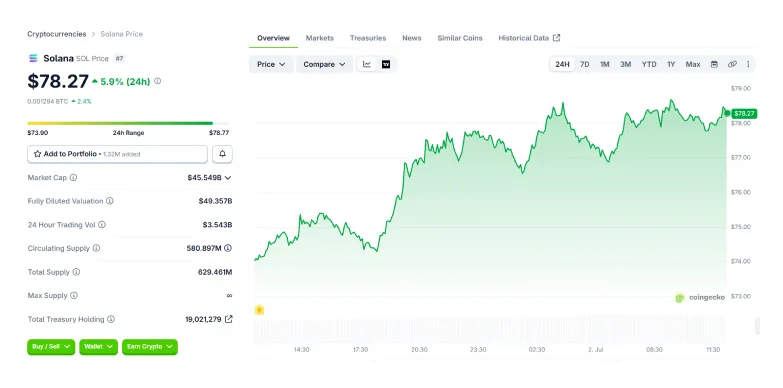Open the Price dropdown
The width and height of the screenshot is (783, 388).
click(x=271, y=64)
